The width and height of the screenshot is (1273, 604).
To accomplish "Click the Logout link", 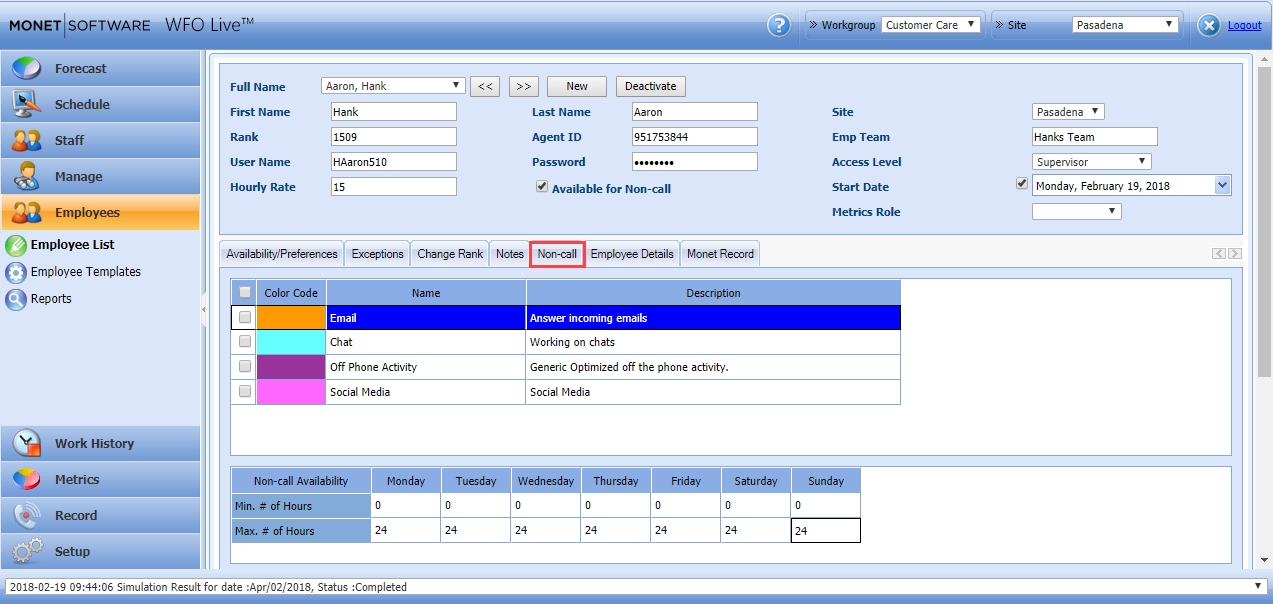I will 1244,25.
